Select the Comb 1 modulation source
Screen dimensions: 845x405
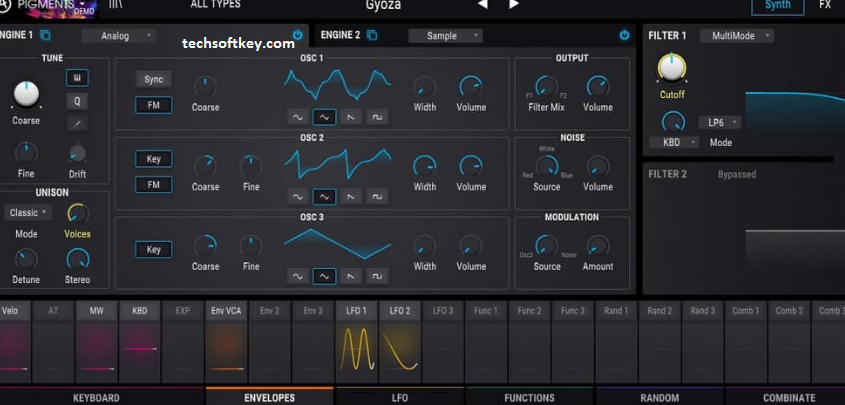pyautogui.click(x=746, y=311)
